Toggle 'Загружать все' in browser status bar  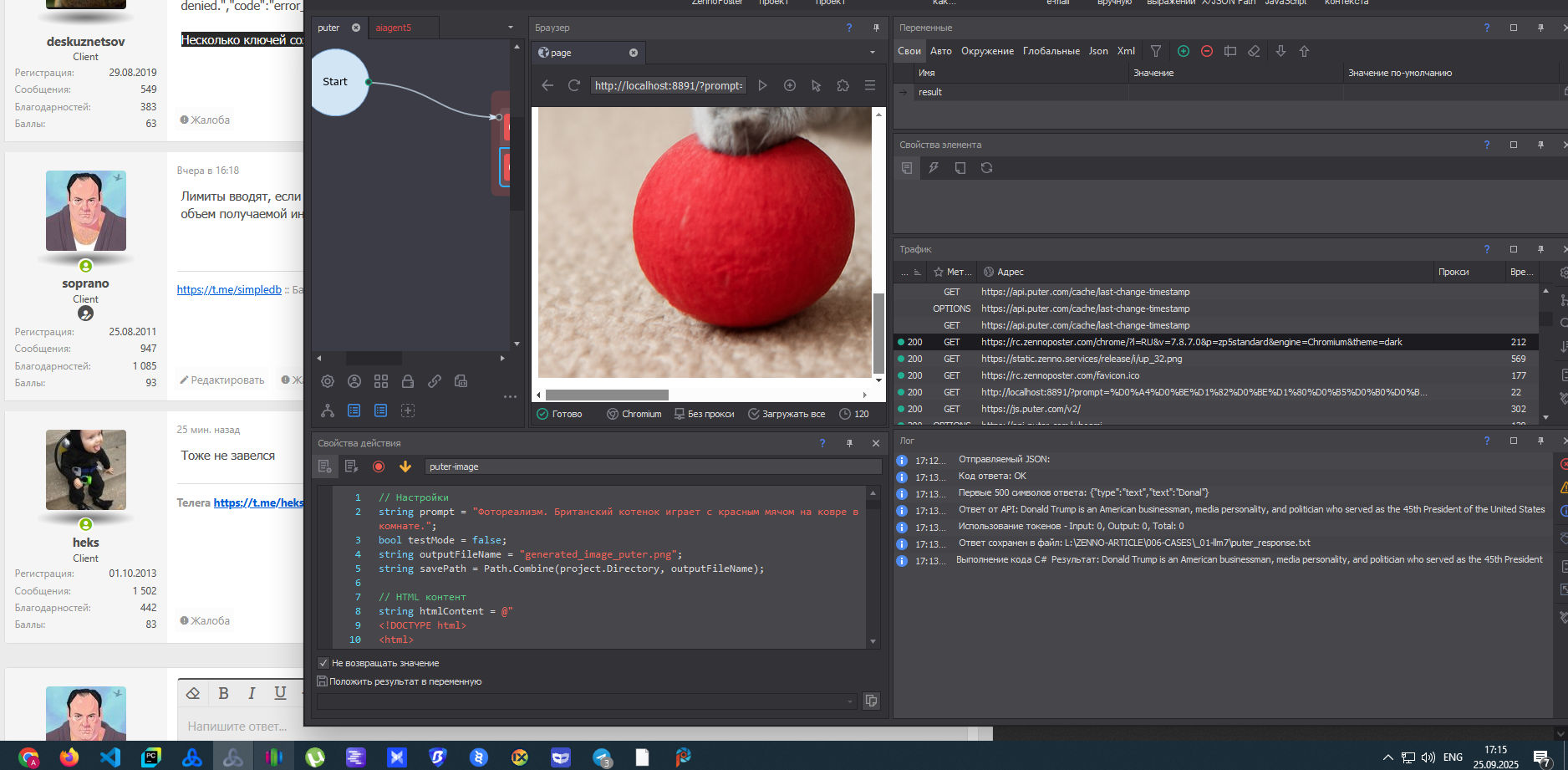tap(787, 414)
